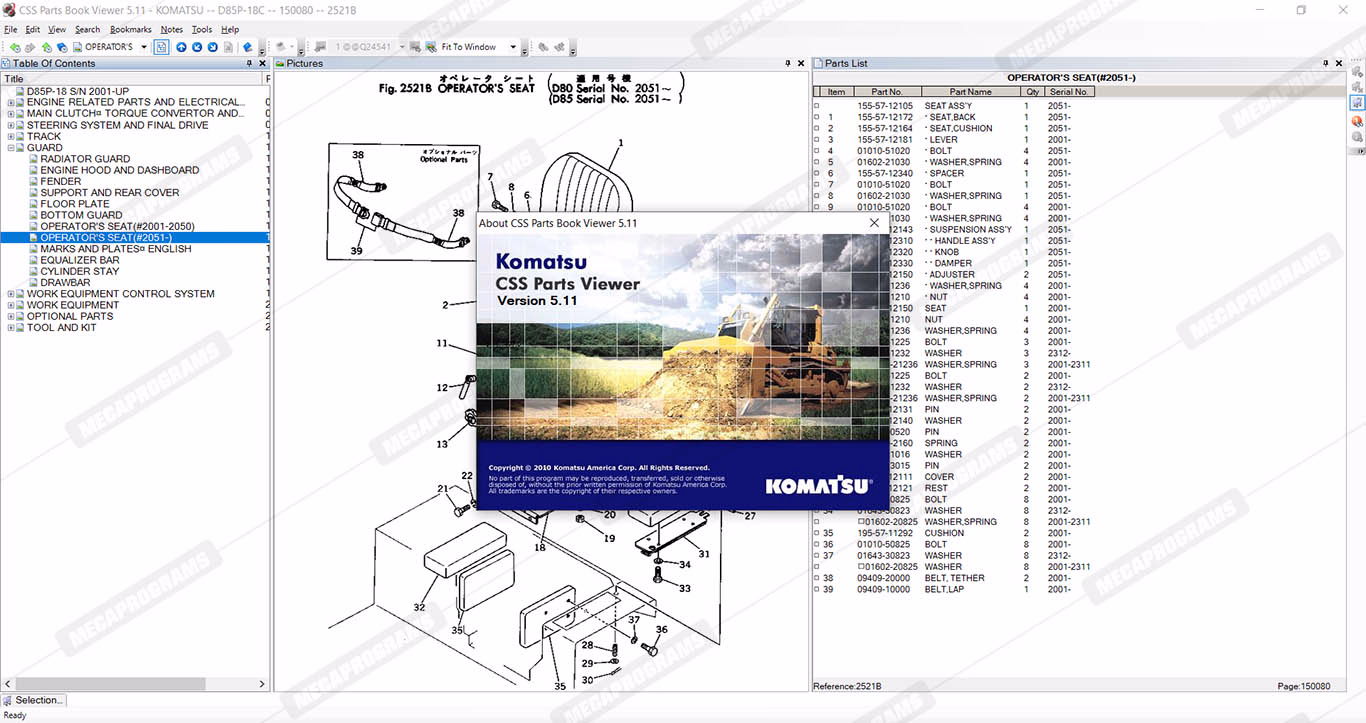Click the blue book icon in toolbar
Image resolution: width=1366 pixels, height=723 pixels.
(247, 47)
